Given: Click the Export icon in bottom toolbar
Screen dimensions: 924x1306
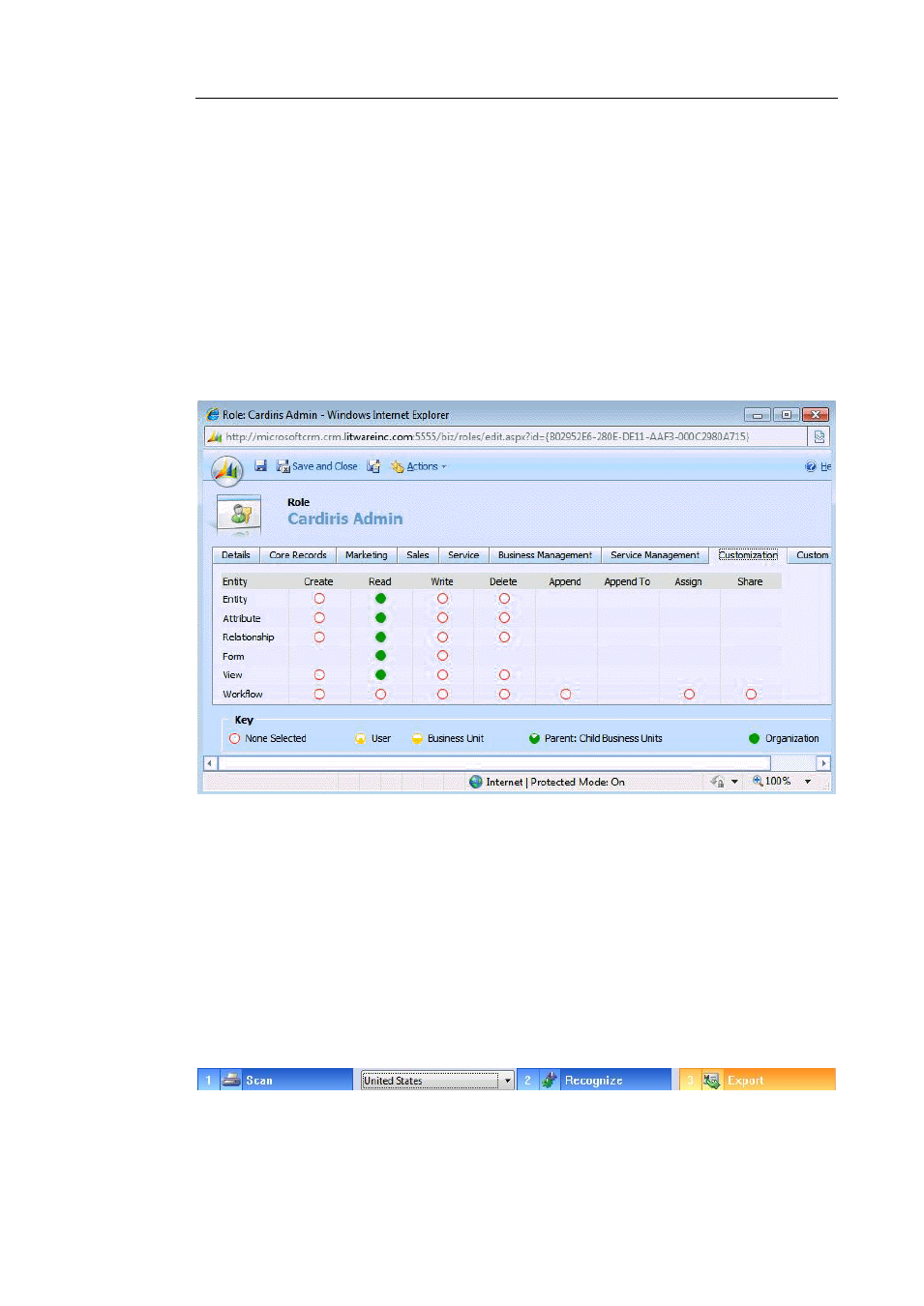Looking at the screenshot, I should point(712,1080).
